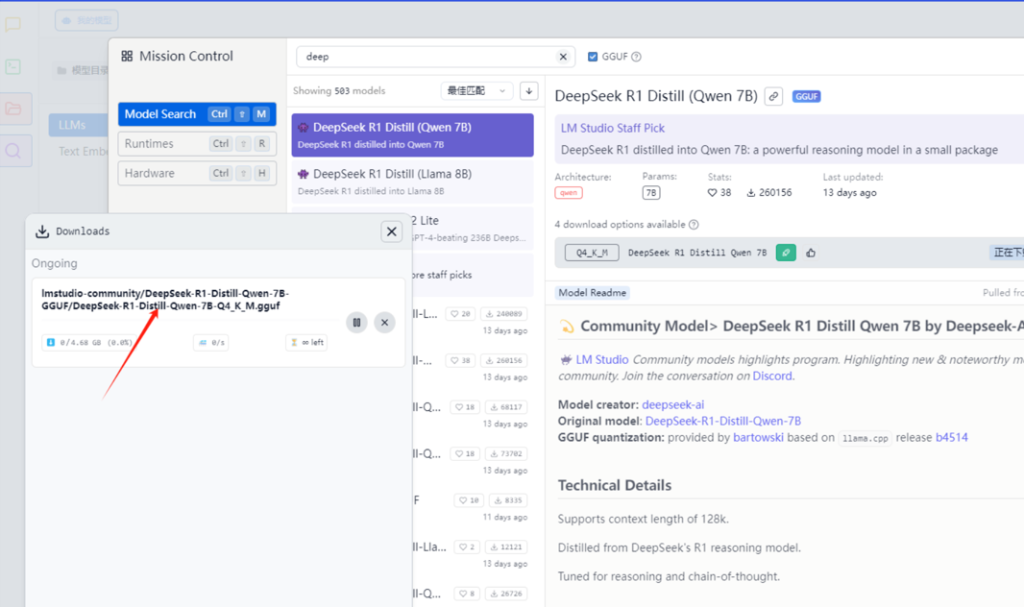
Task: Click the 68117 downloads badge in list
Action: pos(506,407)
